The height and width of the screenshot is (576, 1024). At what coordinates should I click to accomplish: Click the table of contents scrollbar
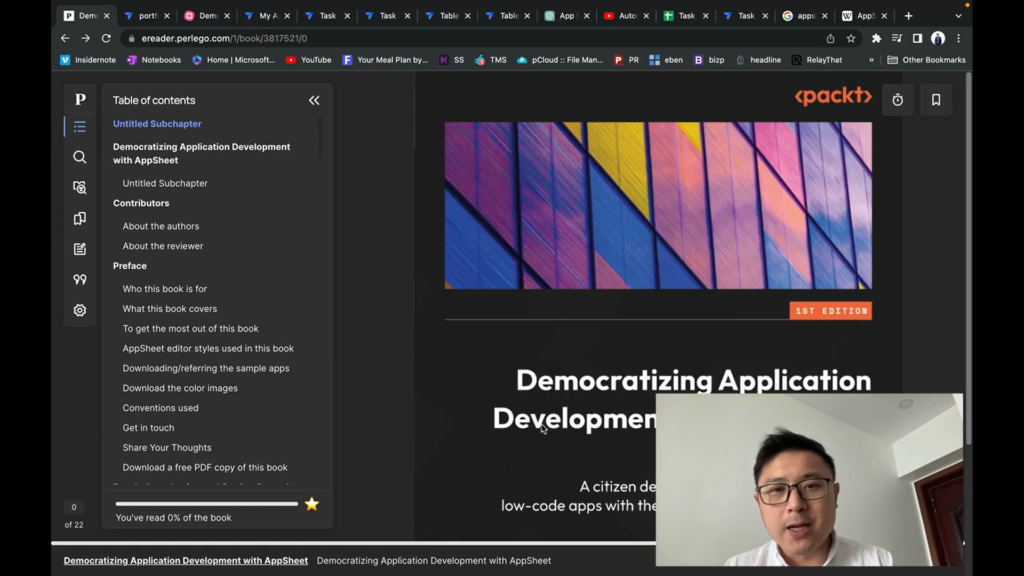coord(320,138)
